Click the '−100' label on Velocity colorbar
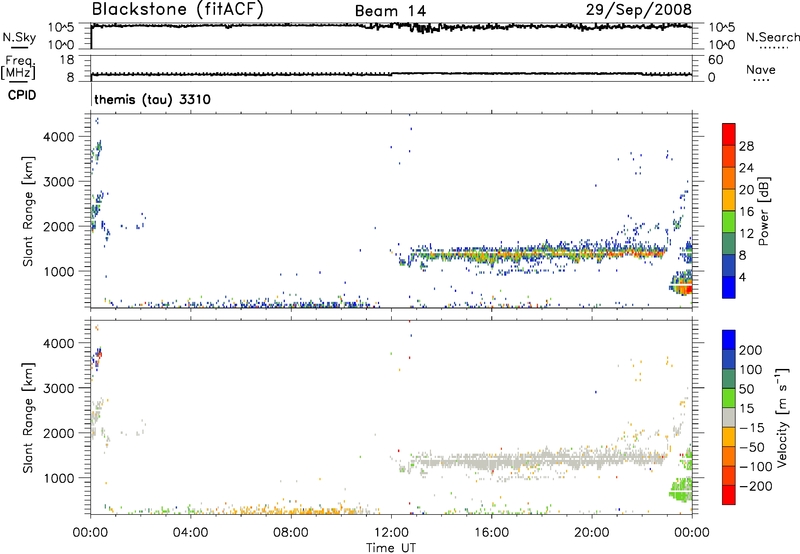Viewport: 800px width, 554px height. click(x=756, y=466)
